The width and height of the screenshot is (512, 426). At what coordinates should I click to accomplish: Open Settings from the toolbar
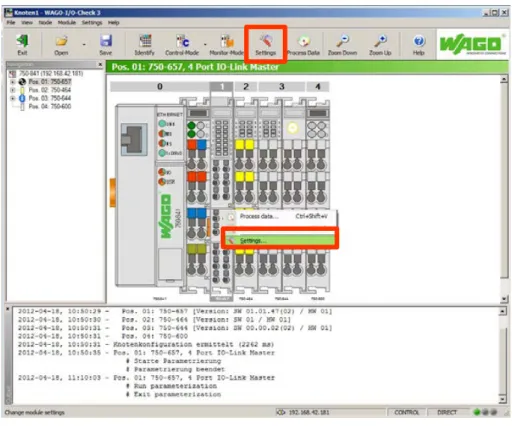coord(266,45)
